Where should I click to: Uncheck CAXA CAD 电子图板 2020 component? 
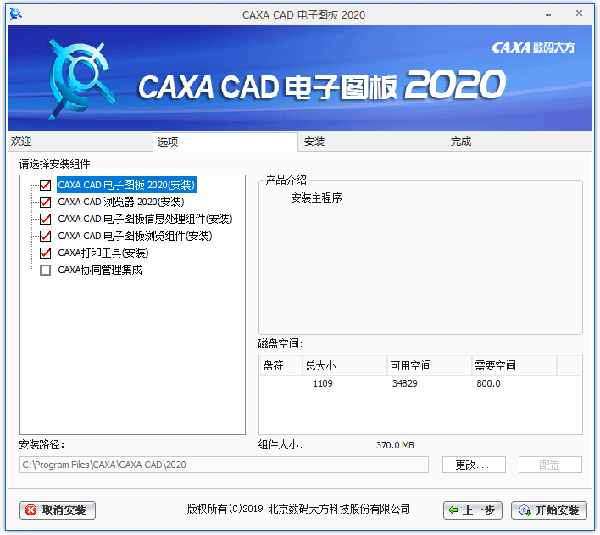pyautogui.click(x=46, y=185)
